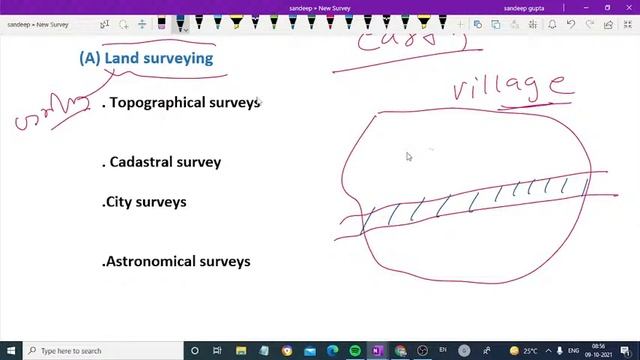Screen dimensions: 640x360
Task: Select the red-tipped pen
Action: click(330, 22)
